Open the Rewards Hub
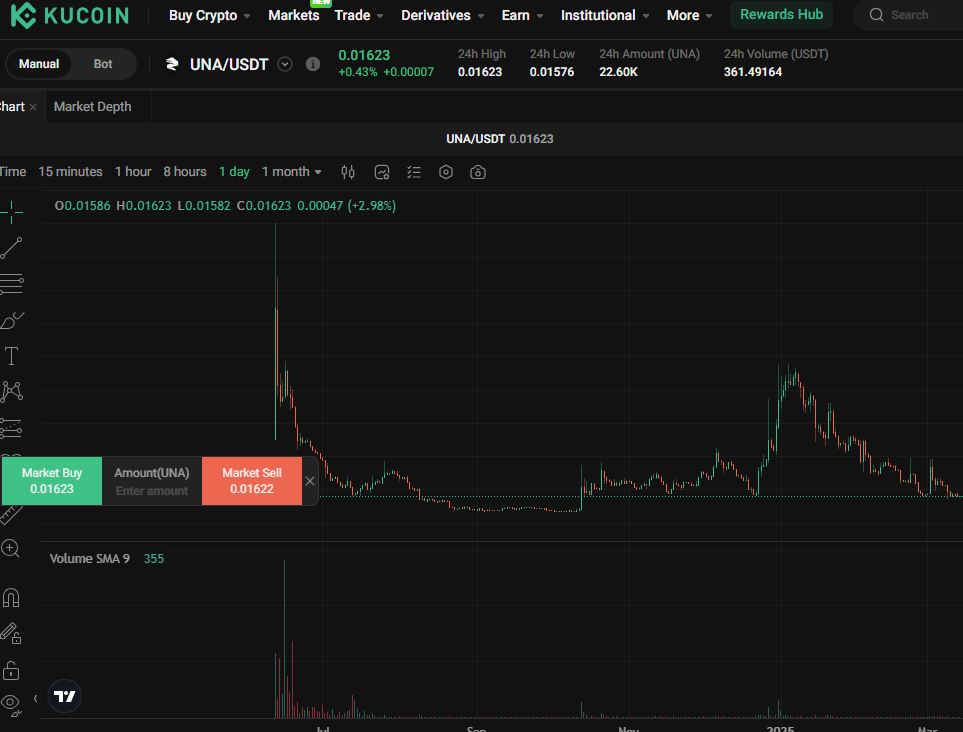Image resolution: width=963 pixels, height=732 pixels. pos(781,15)
